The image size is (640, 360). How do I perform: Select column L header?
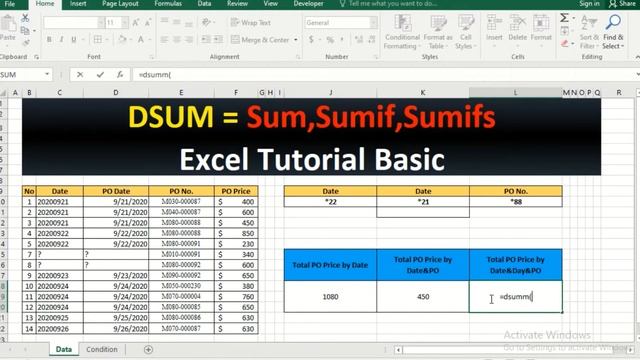pyautogui.click(x=516, y=93)
